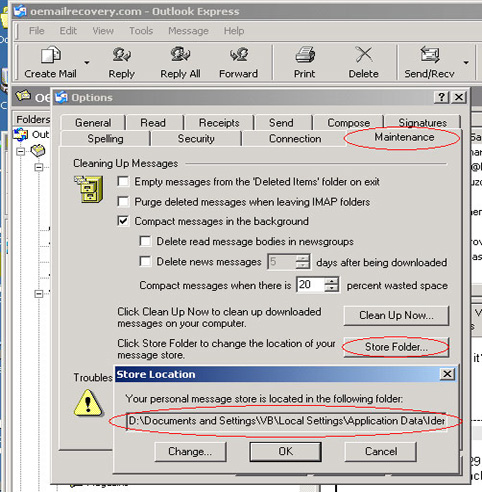Click the Send/Recv toolbar icon
The width and height of the screenshot is (482, 492).
[429, 55]
